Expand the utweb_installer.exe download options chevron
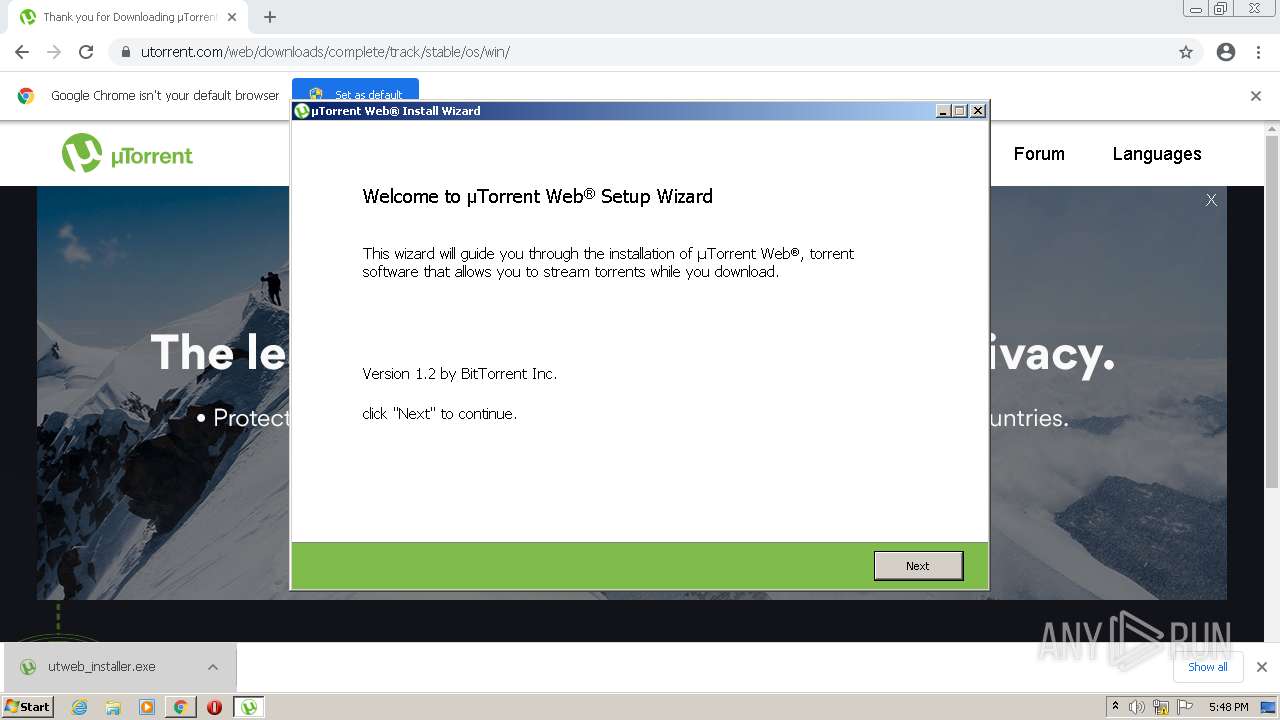Screen dimensions: 1280x720 (x=213, y=667)
